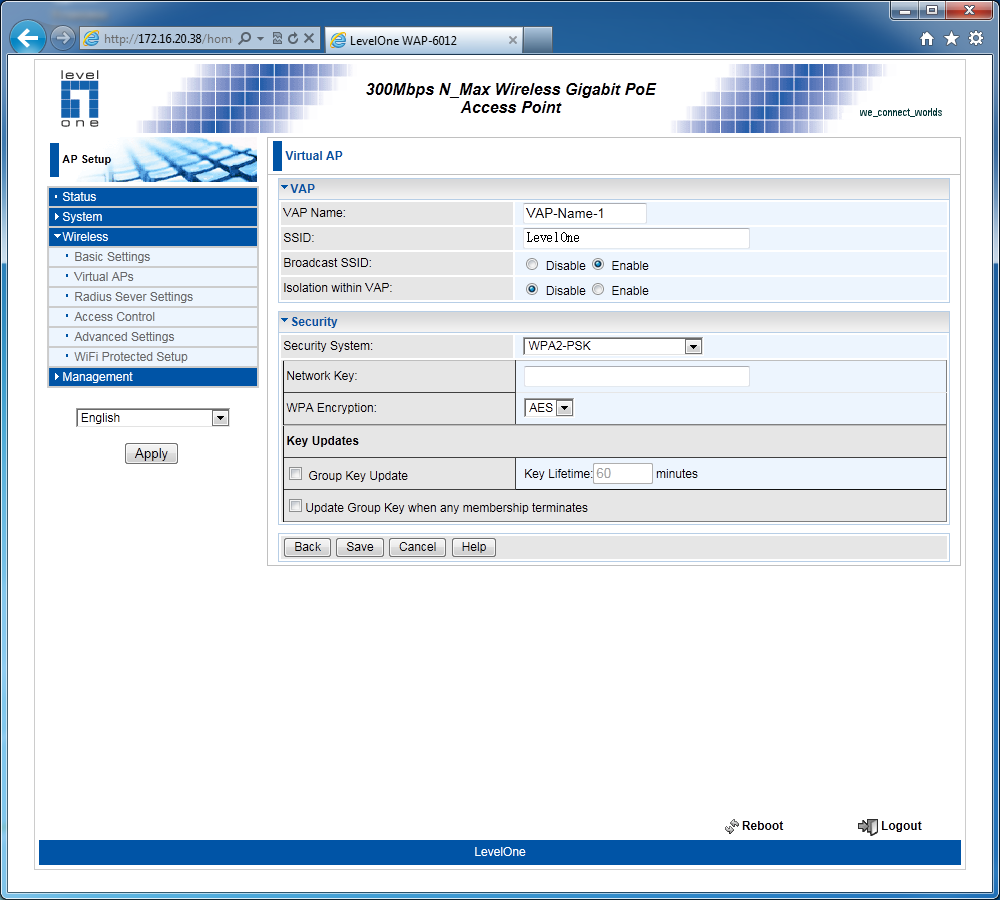
Task: Expand the System menu
Action: point(153,217)
